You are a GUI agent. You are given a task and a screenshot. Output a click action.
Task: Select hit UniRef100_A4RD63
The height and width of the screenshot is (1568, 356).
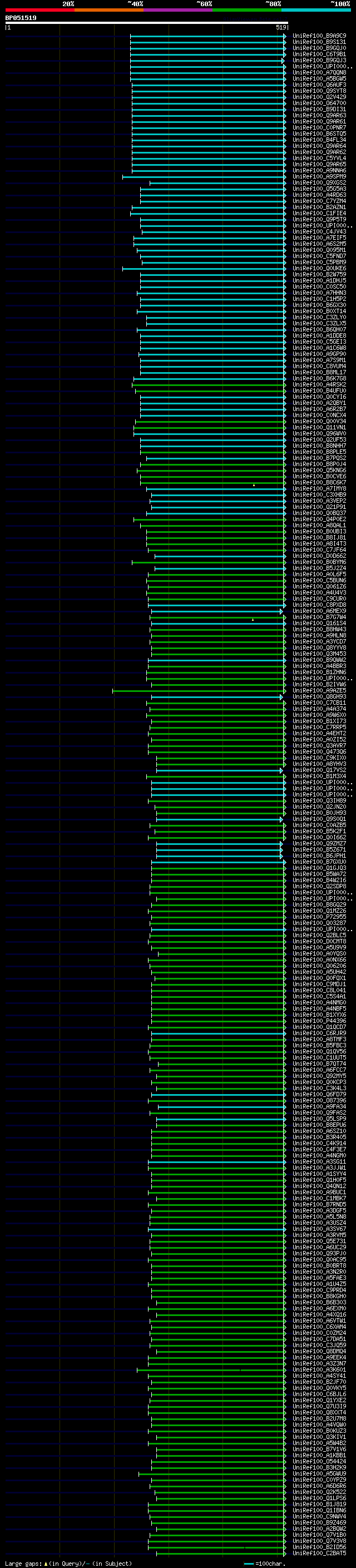pyautogui.click(x=319, y=195)
